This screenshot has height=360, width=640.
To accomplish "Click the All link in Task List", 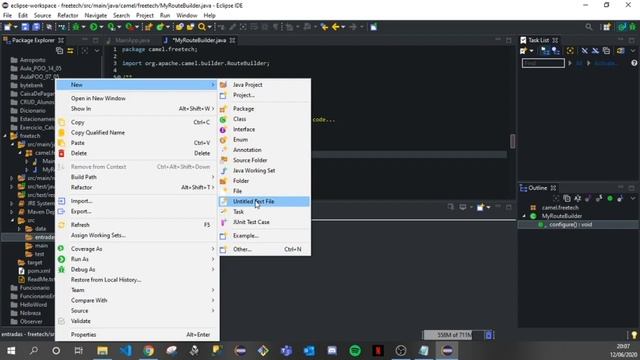I will click(579, 63).
